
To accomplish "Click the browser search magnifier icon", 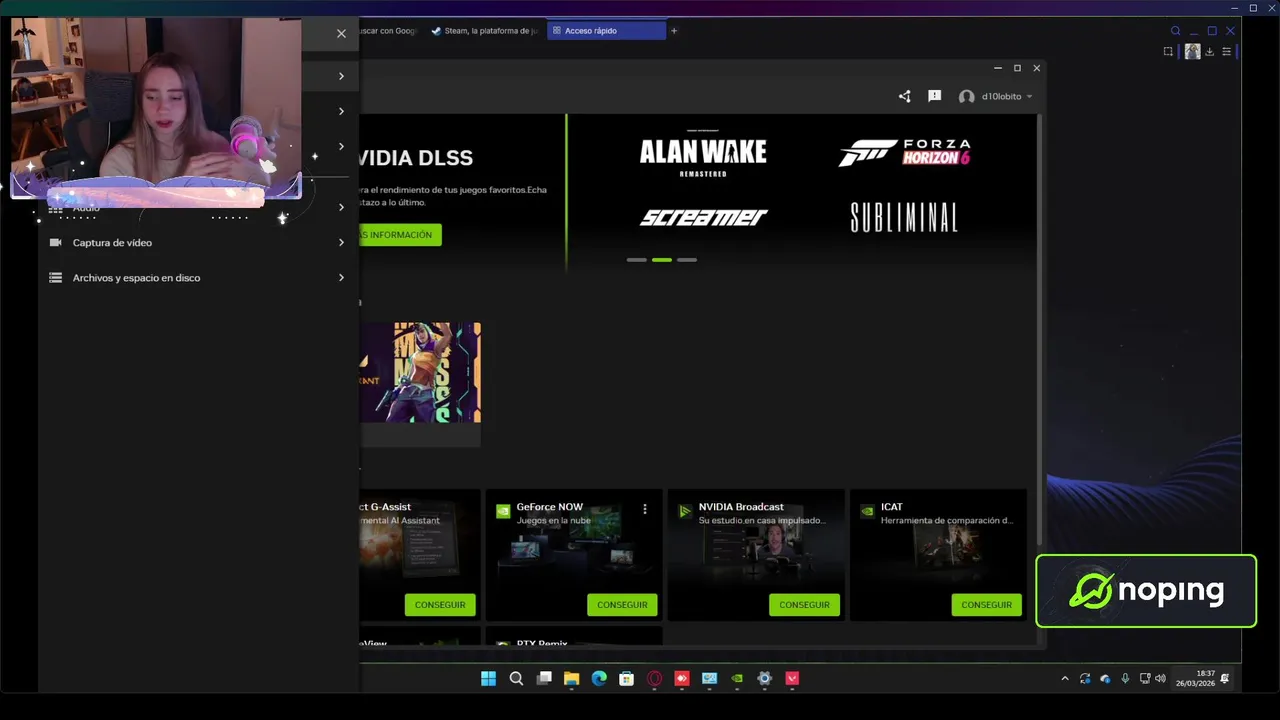I will coord(1176,31).
